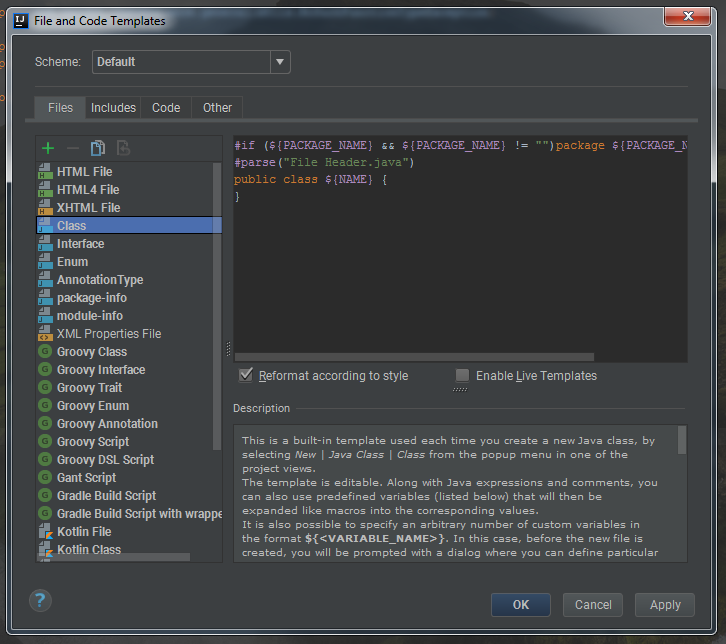Click the green plus Create Template icon
This screenshot has height=644, width=726.
point(48,148)
